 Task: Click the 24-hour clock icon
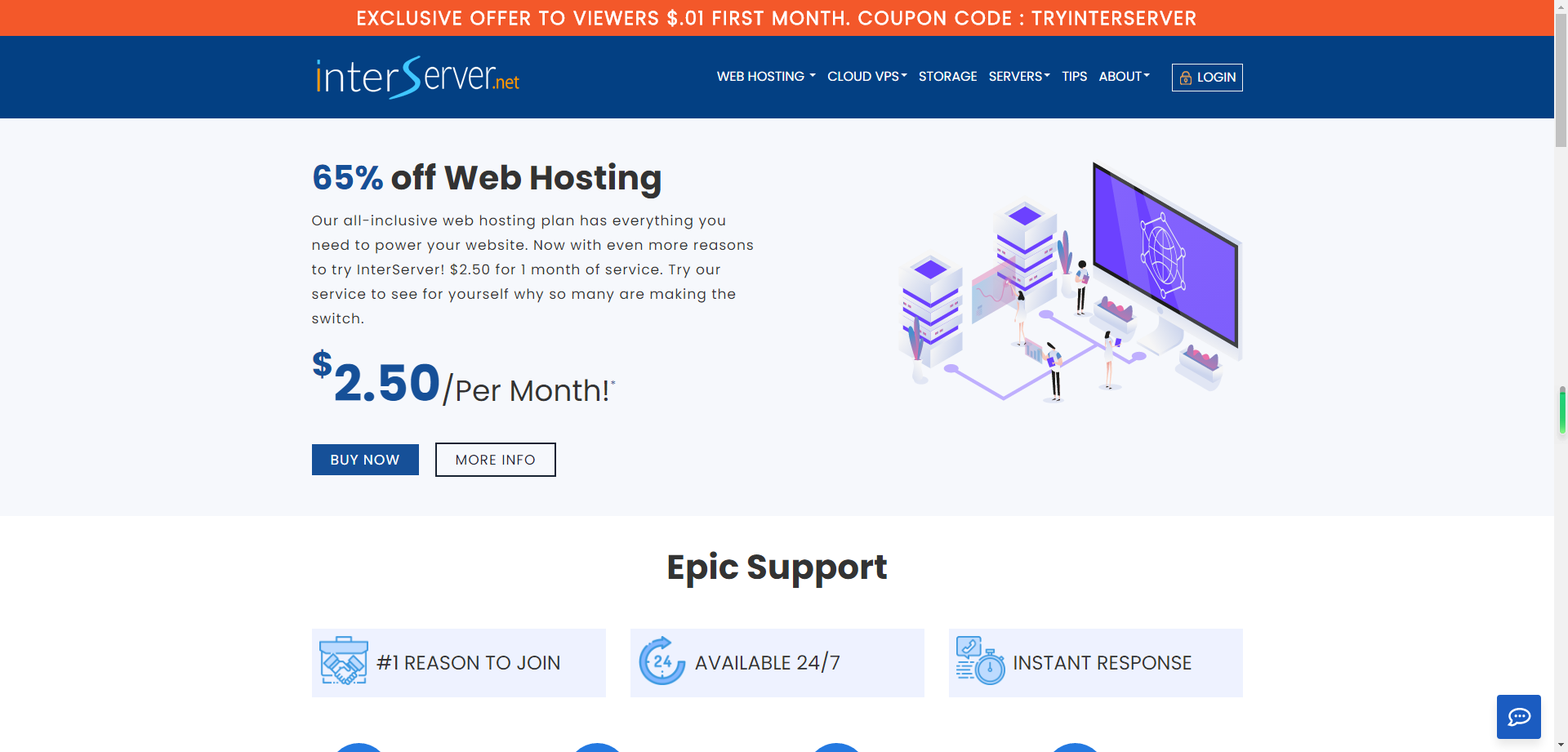661,661
